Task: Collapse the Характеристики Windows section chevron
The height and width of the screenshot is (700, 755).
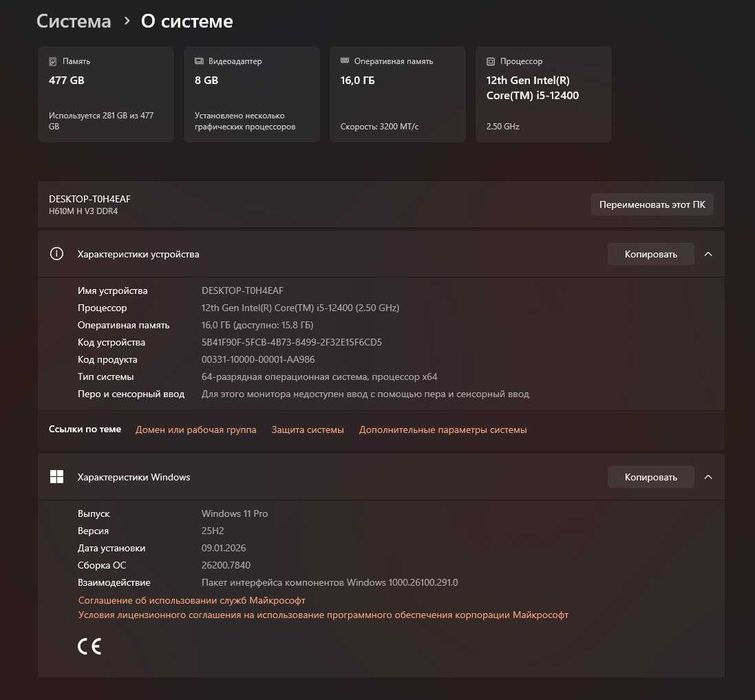Action: [x=708, y=477]
